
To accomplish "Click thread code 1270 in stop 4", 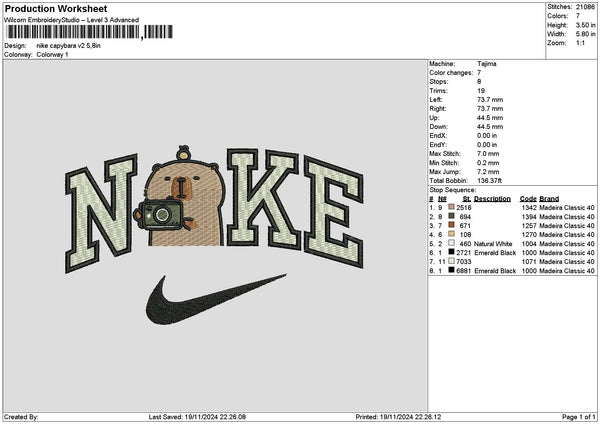I will (529, 235).
